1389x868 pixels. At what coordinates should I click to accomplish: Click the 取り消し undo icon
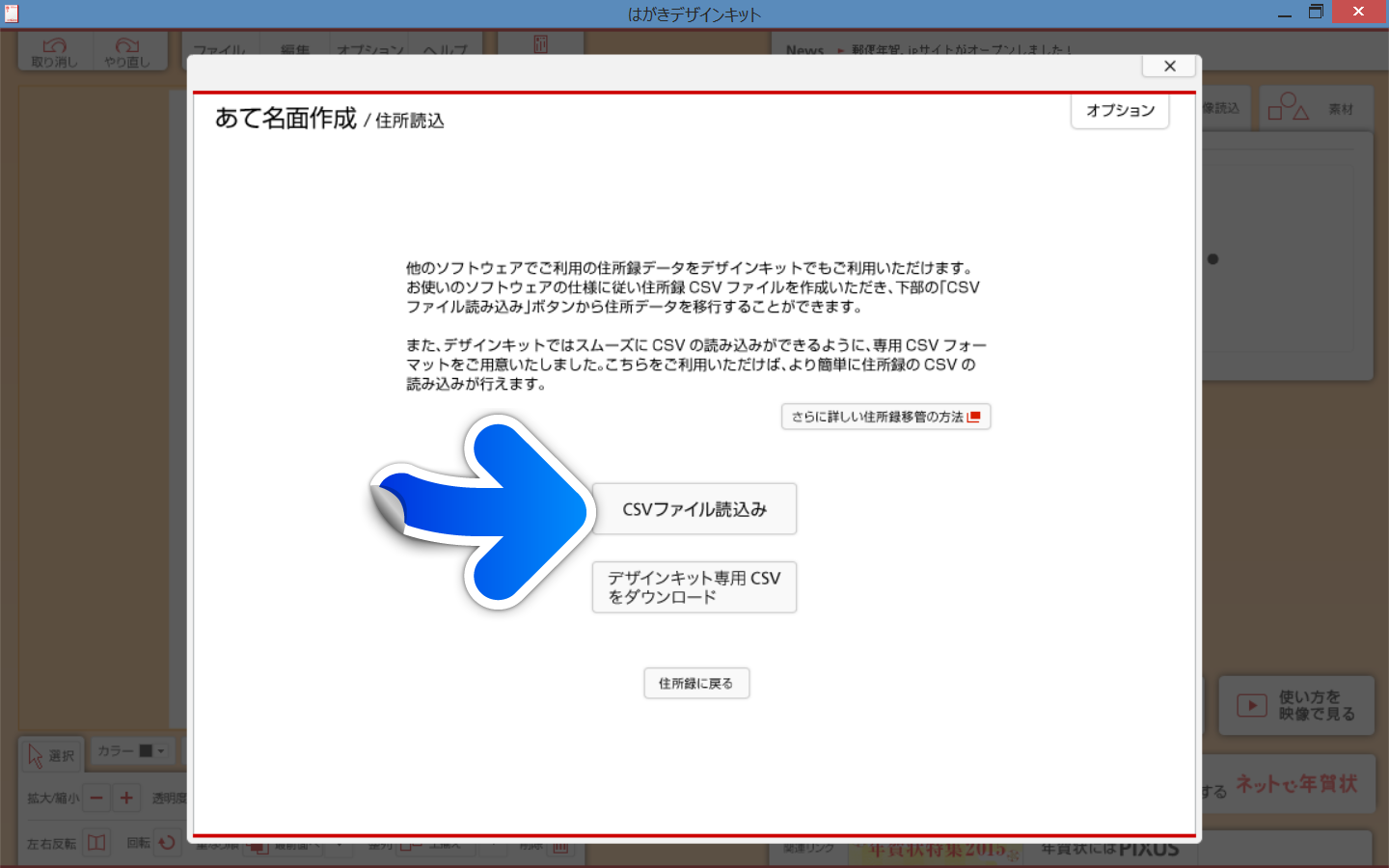click(54, 52)
